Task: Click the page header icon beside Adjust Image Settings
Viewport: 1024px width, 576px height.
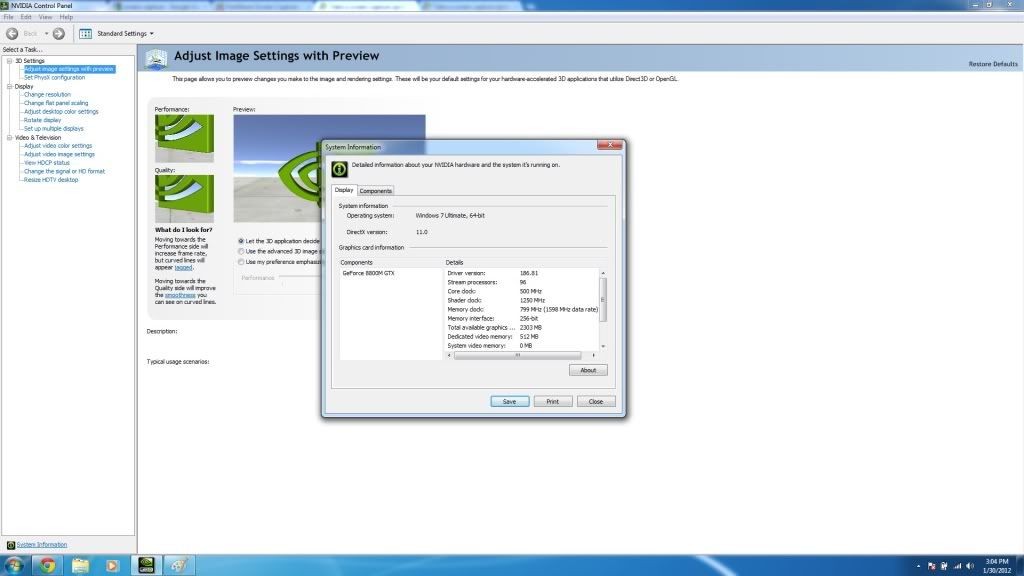Action: coord(156,59)
